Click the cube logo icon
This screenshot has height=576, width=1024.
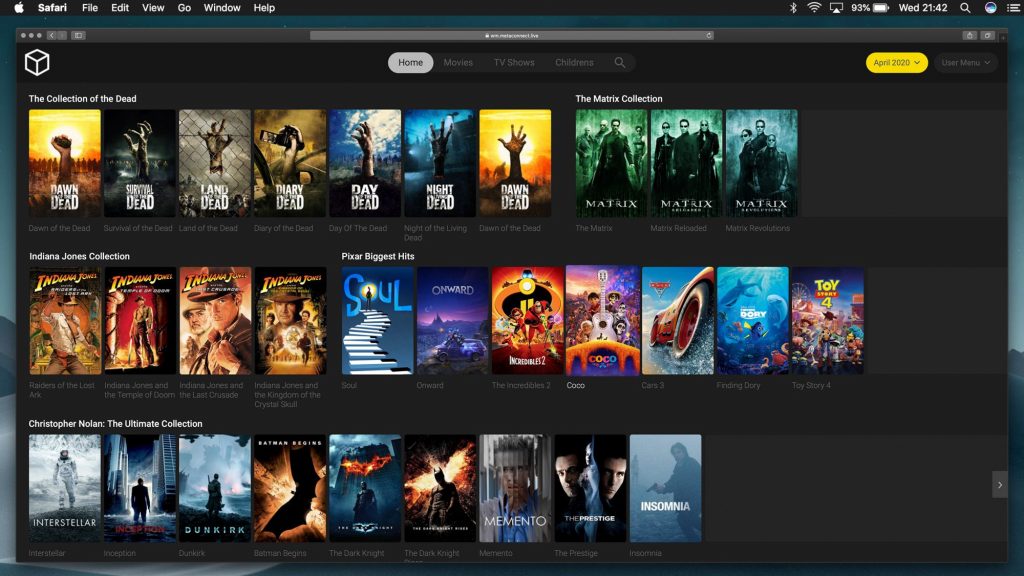pos(37,63)
